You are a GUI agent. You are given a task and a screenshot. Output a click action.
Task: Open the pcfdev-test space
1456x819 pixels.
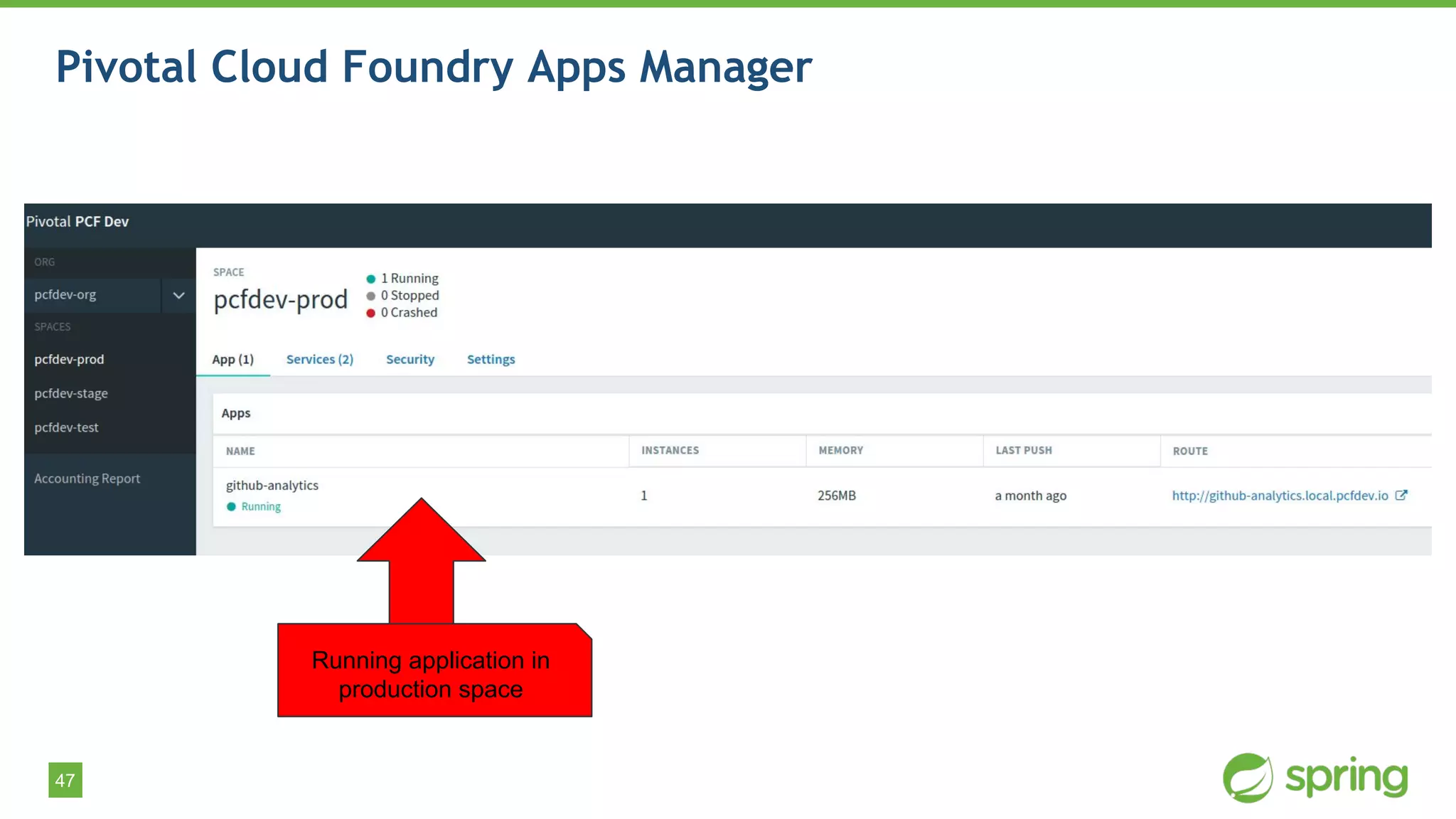[x=66, y=428]
